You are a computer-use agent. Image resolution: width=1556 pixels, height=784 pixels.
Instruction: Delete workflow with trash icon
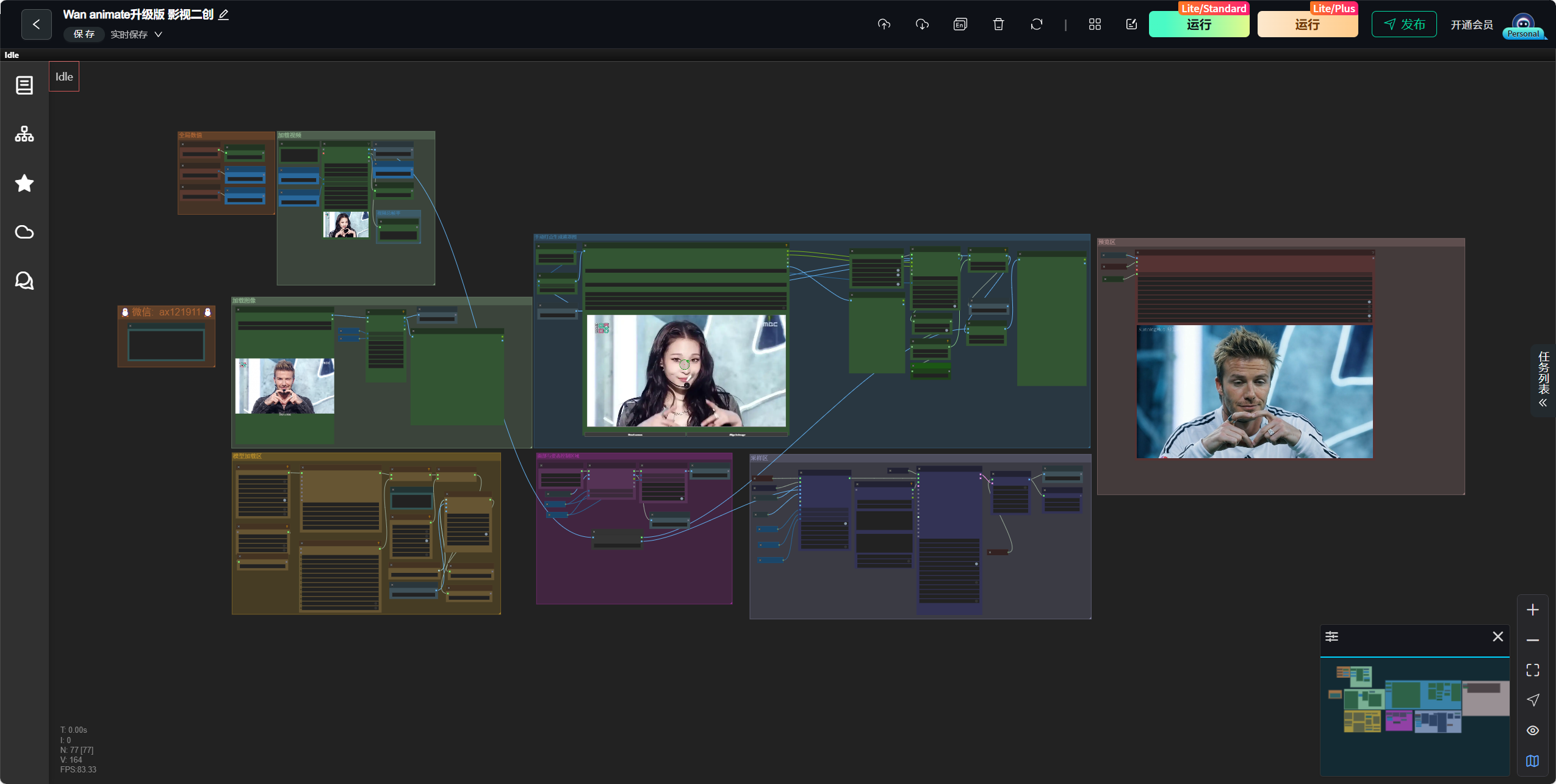pos(998,24)
